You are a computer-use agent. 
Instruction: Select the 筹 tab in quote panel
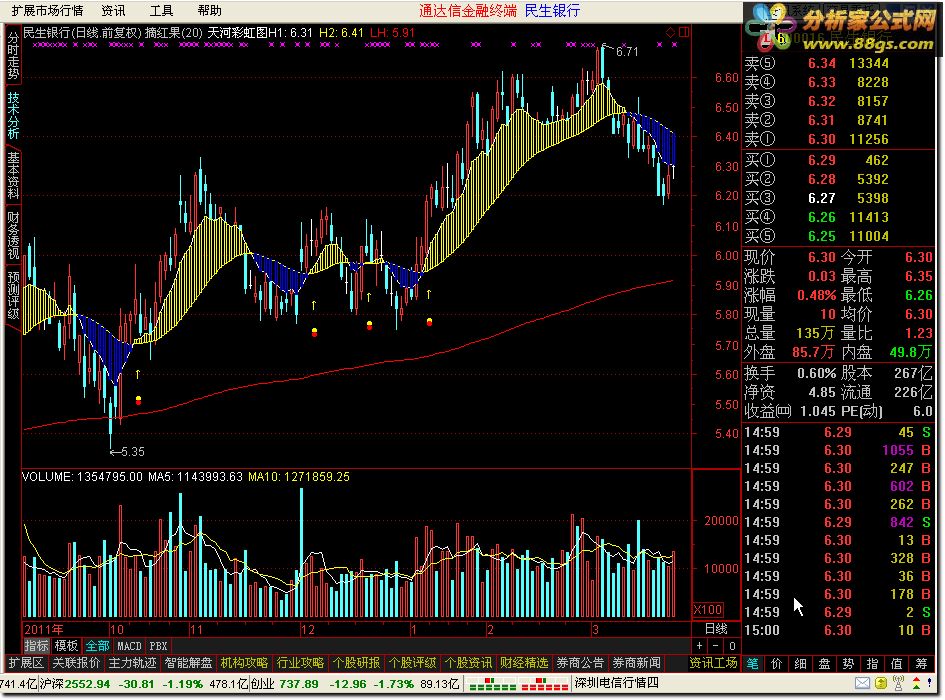point(921,664)
